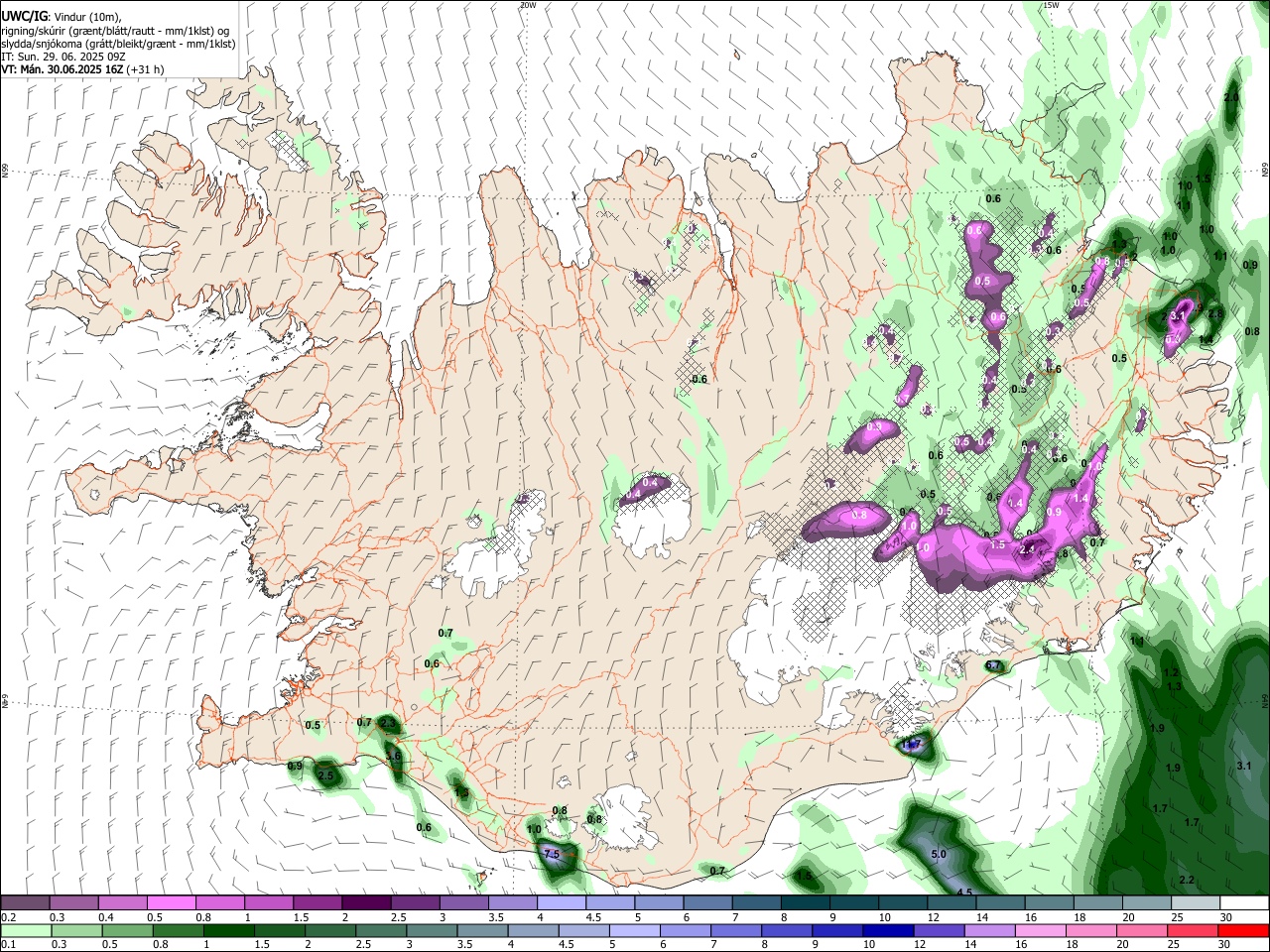This screenshot has width=1270, height=952.
Task: Click the '3.6' rain value in the southwest
Action: point(393,757)
